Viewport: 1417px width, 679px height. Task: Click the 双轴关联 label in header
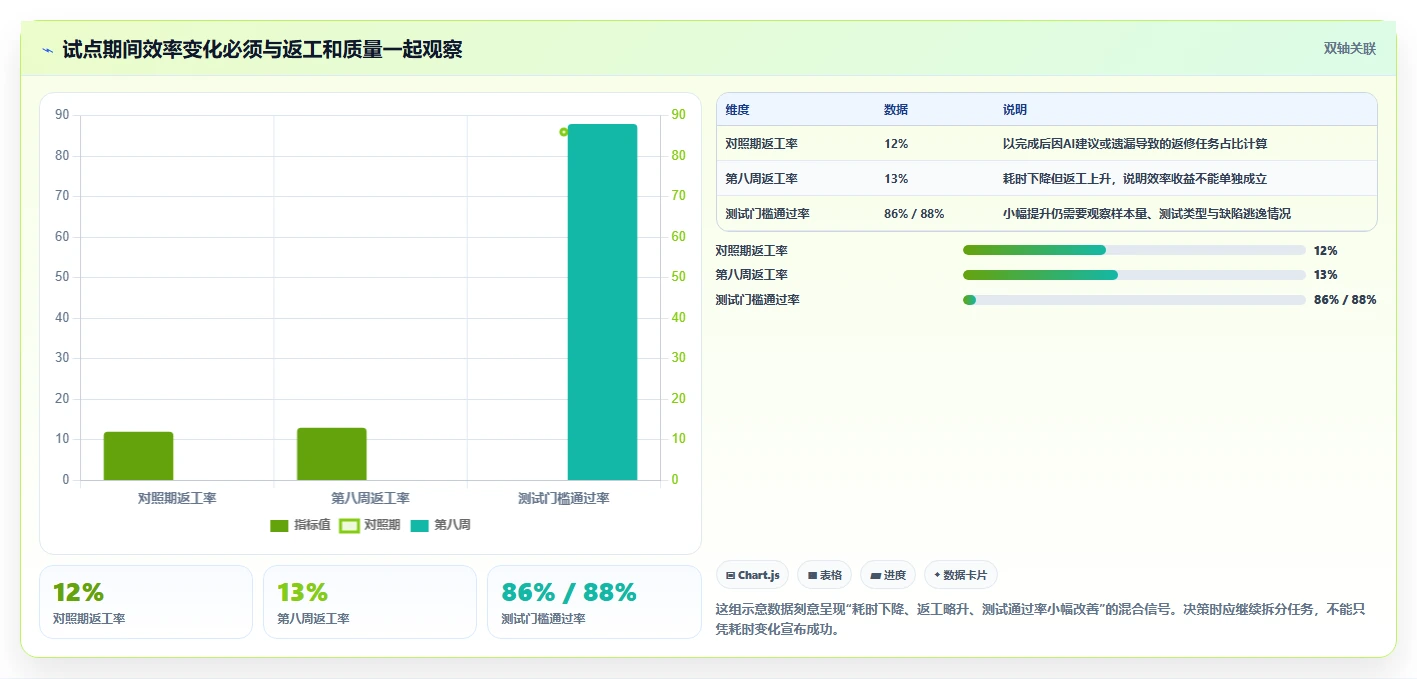pyautogui.click(x=1350, y=48)
